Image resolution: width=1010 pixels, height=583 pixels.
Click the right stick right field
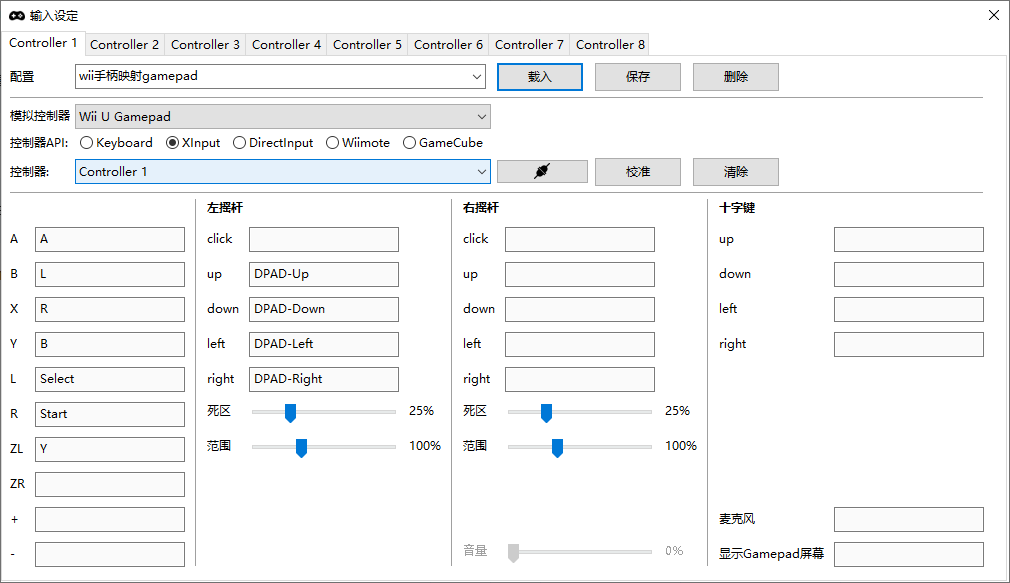[580, 379]
